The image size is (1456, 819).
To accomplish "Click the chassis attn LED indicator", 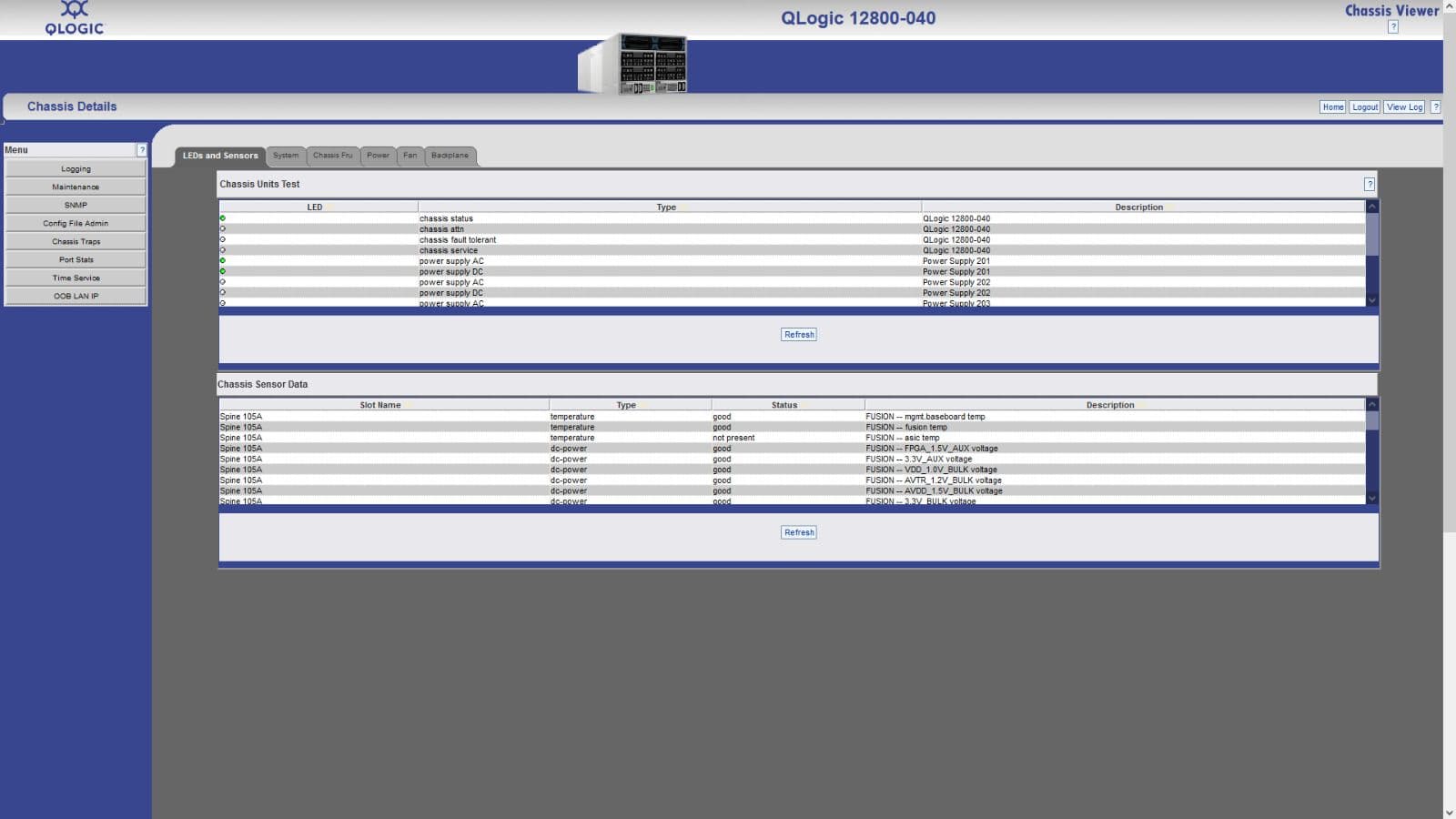I will pos(220,228).
